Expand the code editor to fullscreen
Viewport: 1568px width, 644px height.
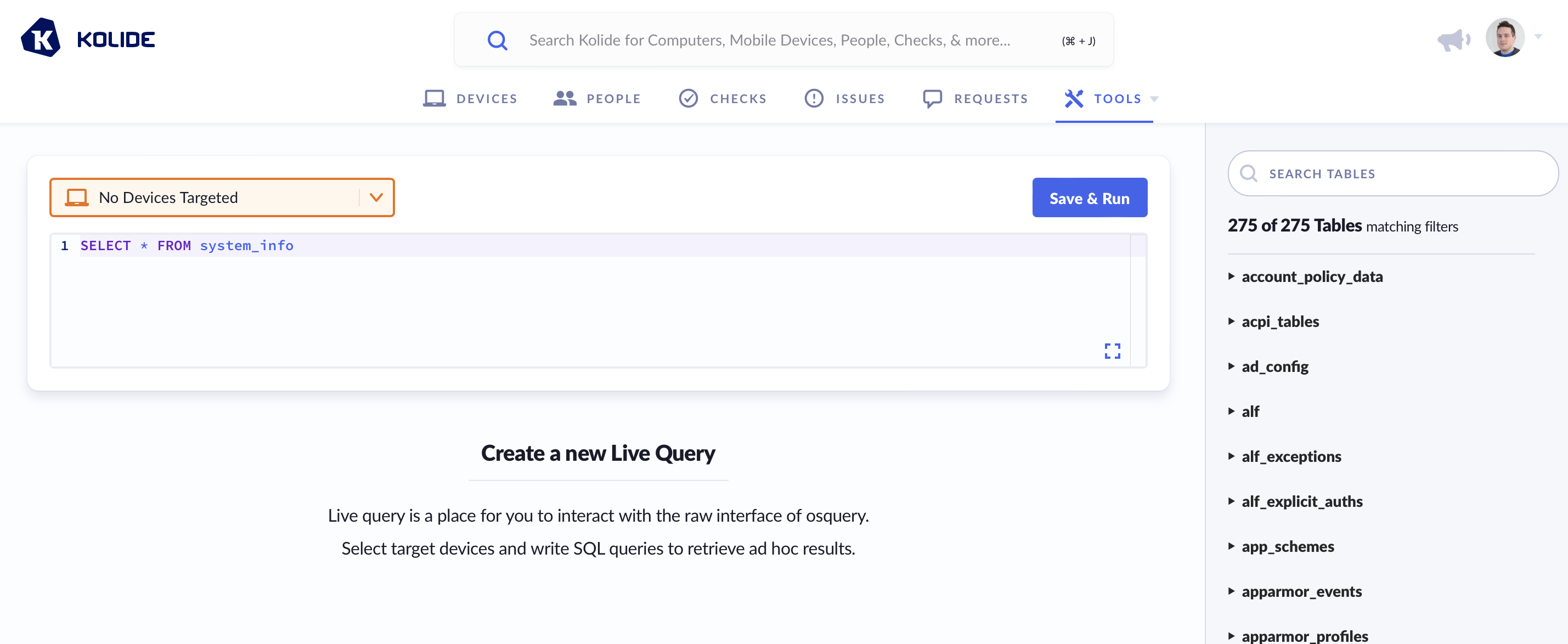coord(1112,351)
